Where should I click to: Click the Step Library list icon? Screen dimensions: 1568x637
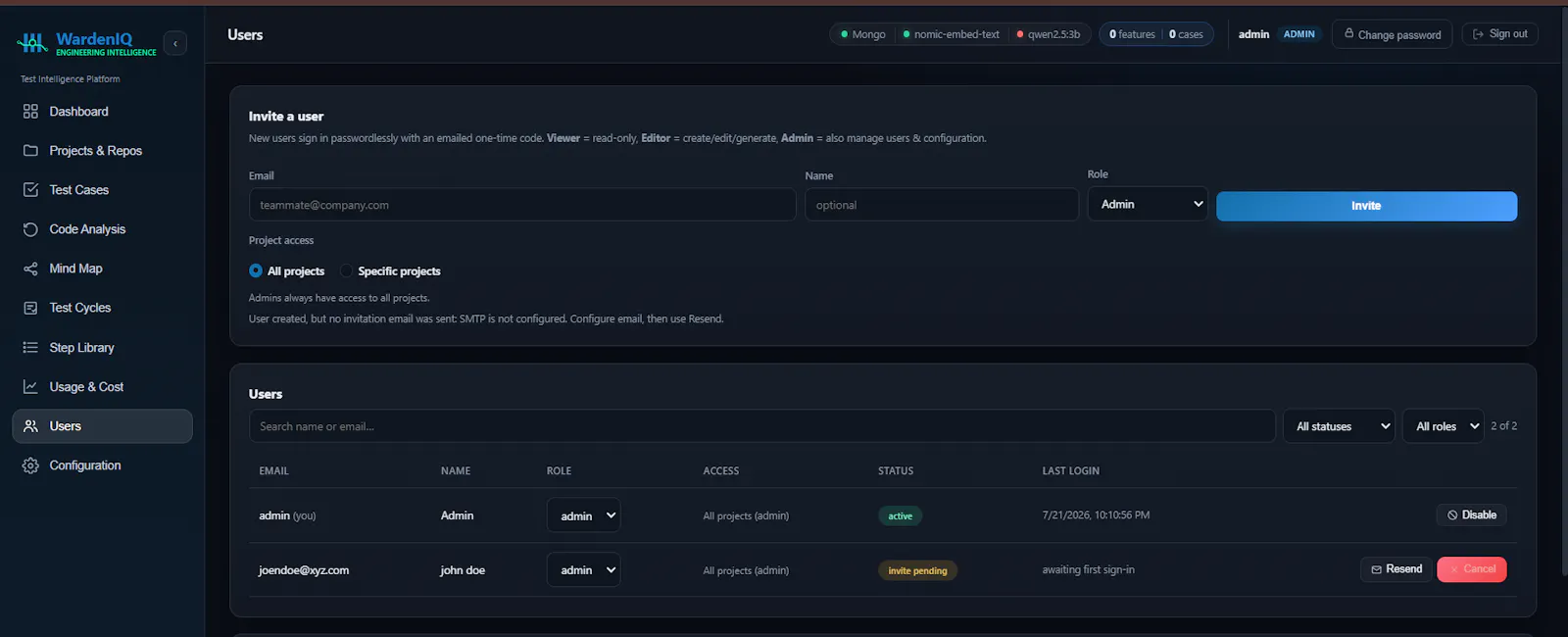click(x=30, y=348)
